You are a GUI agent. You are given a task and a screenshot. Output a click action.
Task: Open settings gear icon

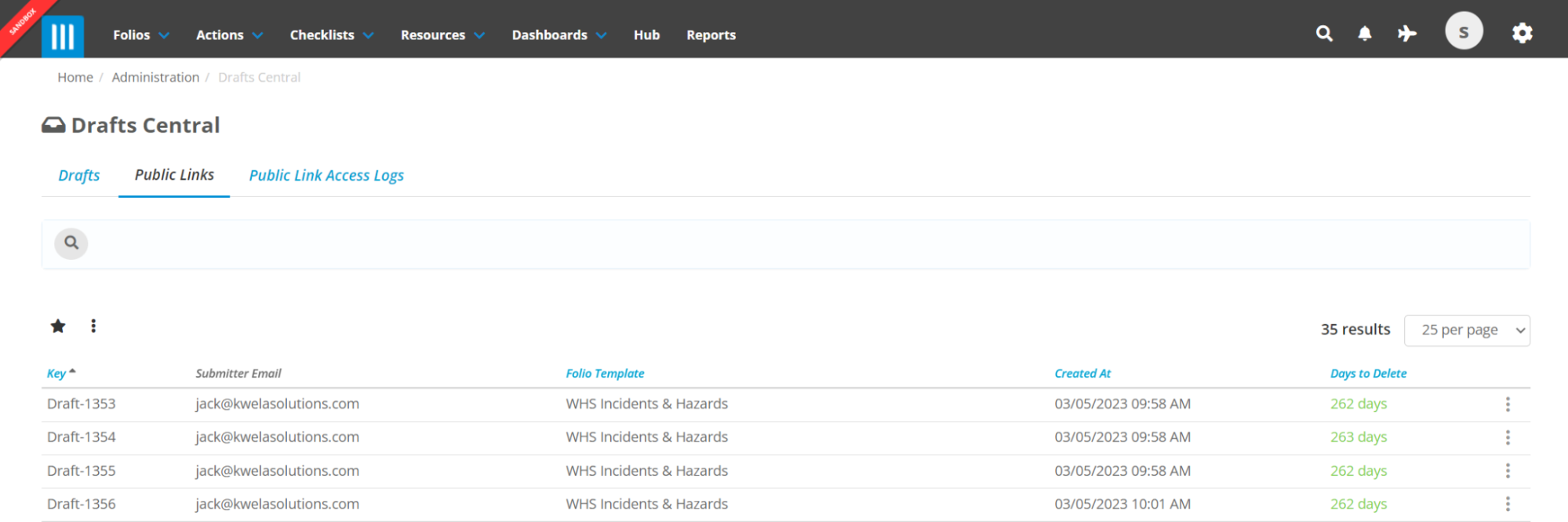[1523, 33]
